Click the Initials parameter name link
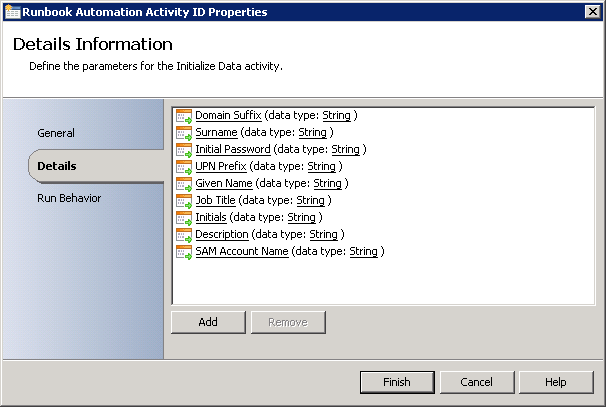Image resolution: width=606 pixels, height=407 pixels. (211, 218)
